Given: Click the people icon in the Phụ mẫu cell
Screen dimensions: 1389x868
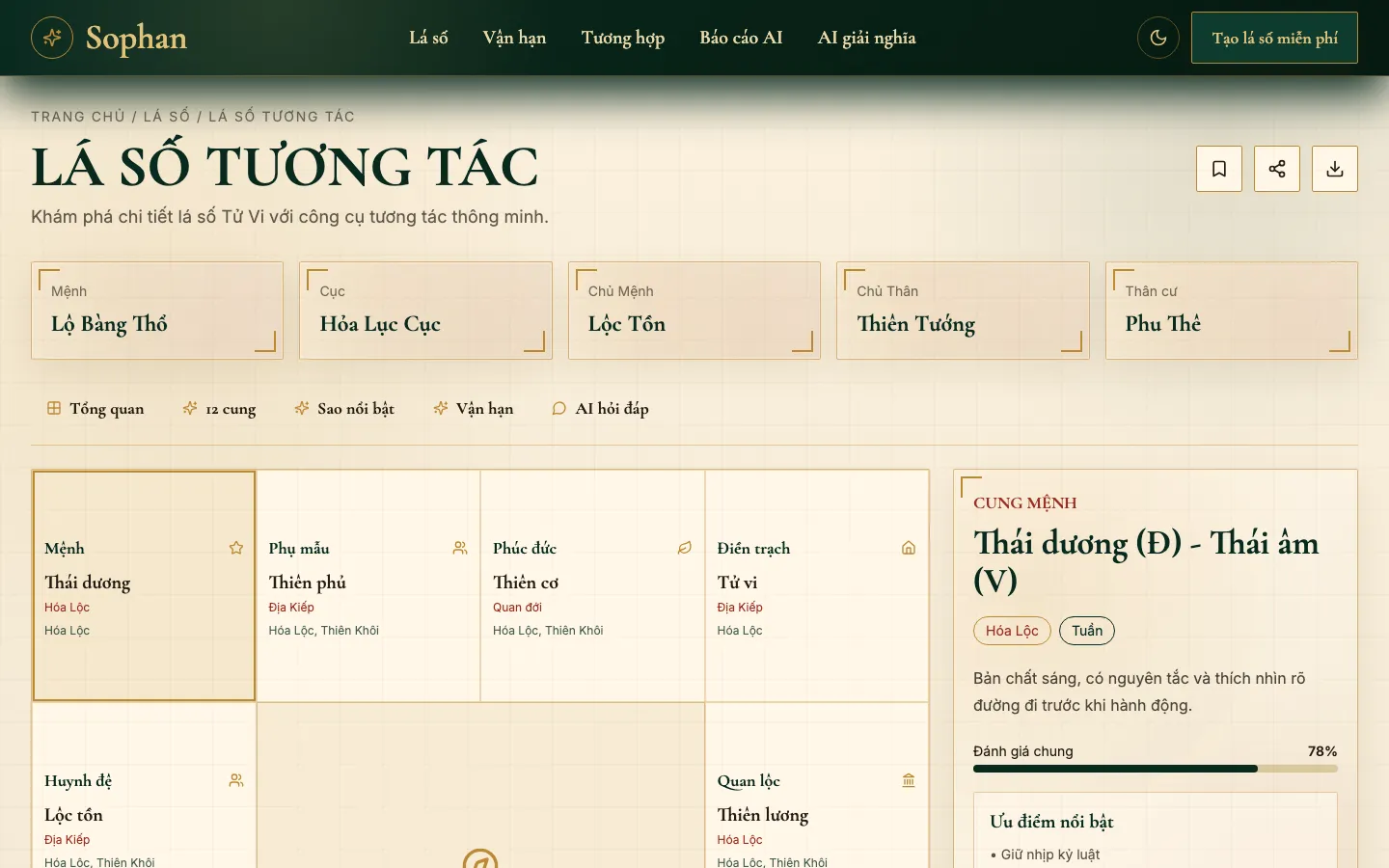Looking at the screenshot, I should [460, 548].
